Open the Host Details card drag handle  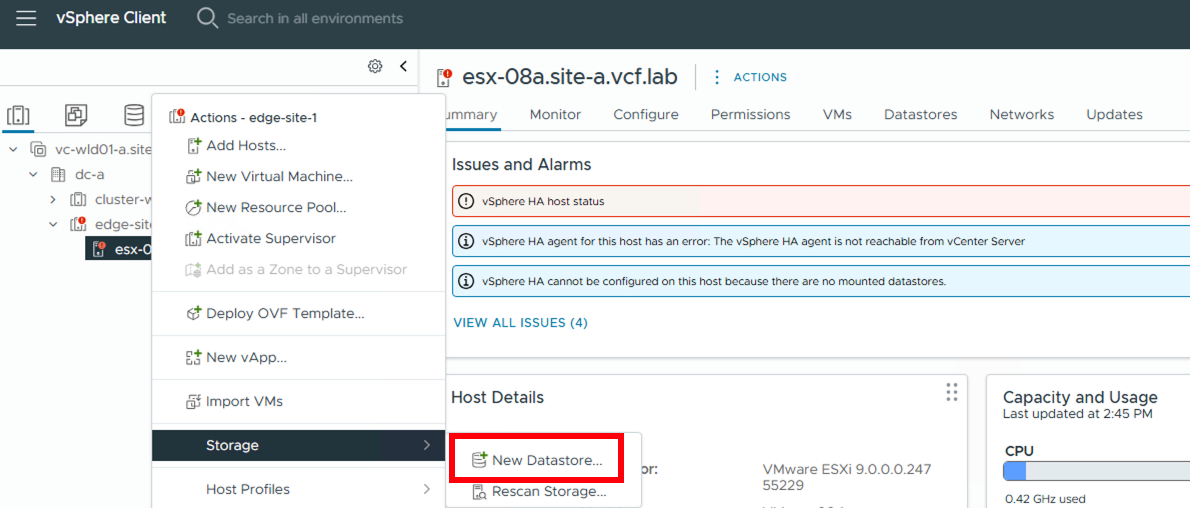(951, 392)
